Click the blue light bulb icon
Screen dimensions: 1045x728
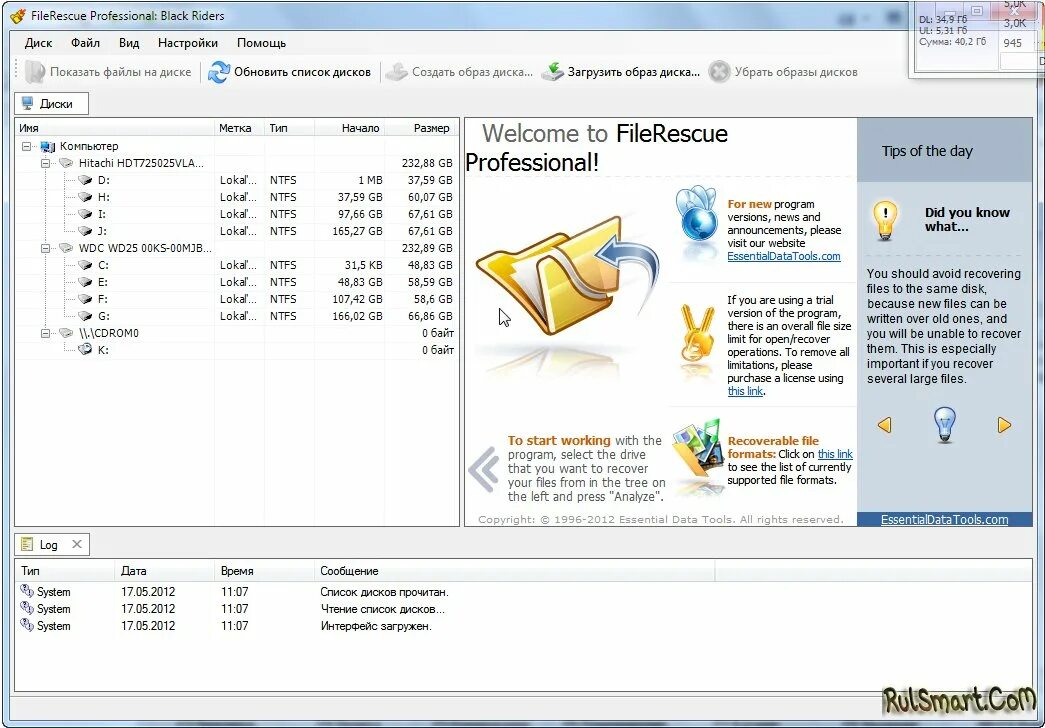(x=944, y=425)
